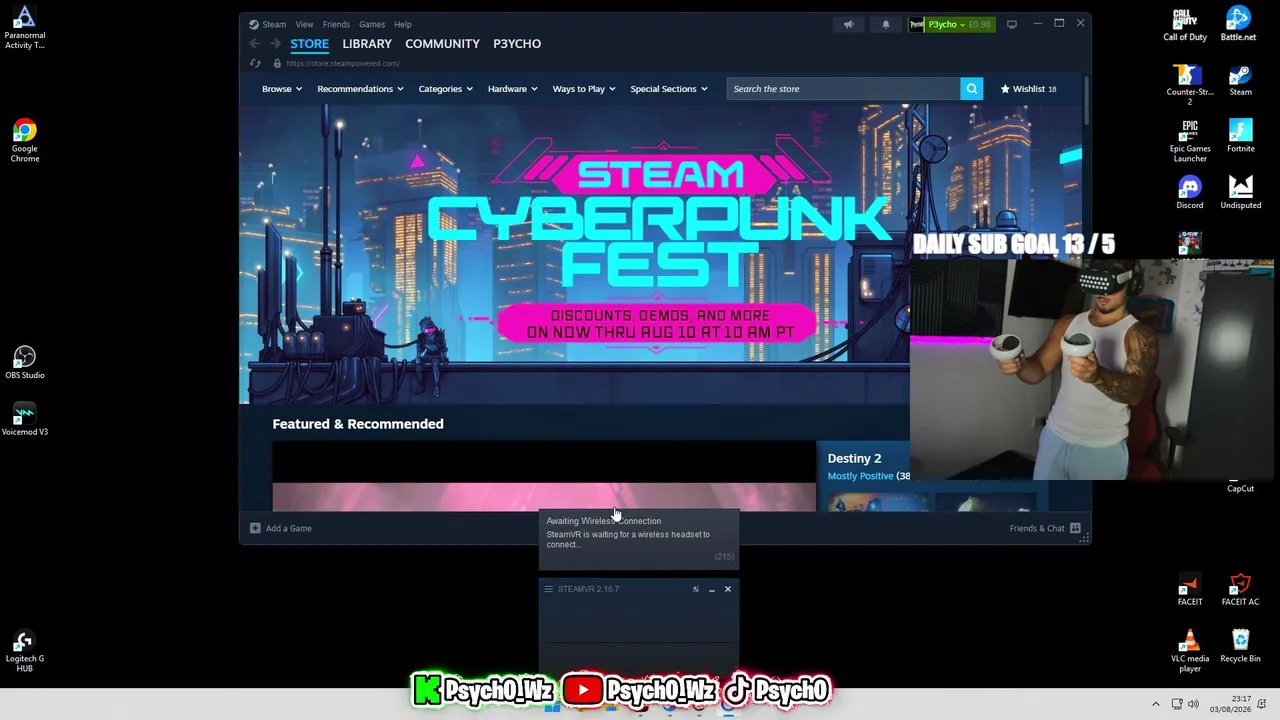The image size is (1280, 720).
Task: Open the Friends menu in Steam
Action: (336, 24)
